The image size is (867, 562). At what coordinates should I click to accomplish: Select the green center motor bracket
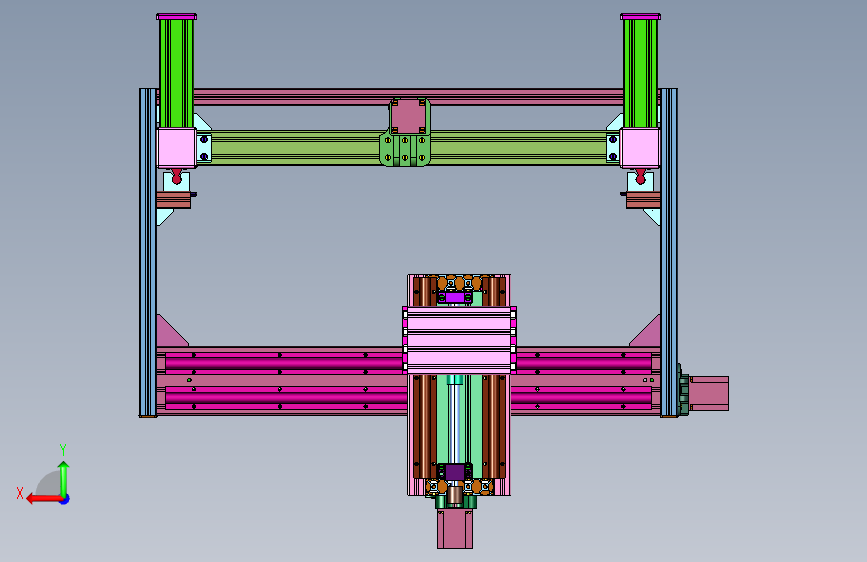(405, 150)
